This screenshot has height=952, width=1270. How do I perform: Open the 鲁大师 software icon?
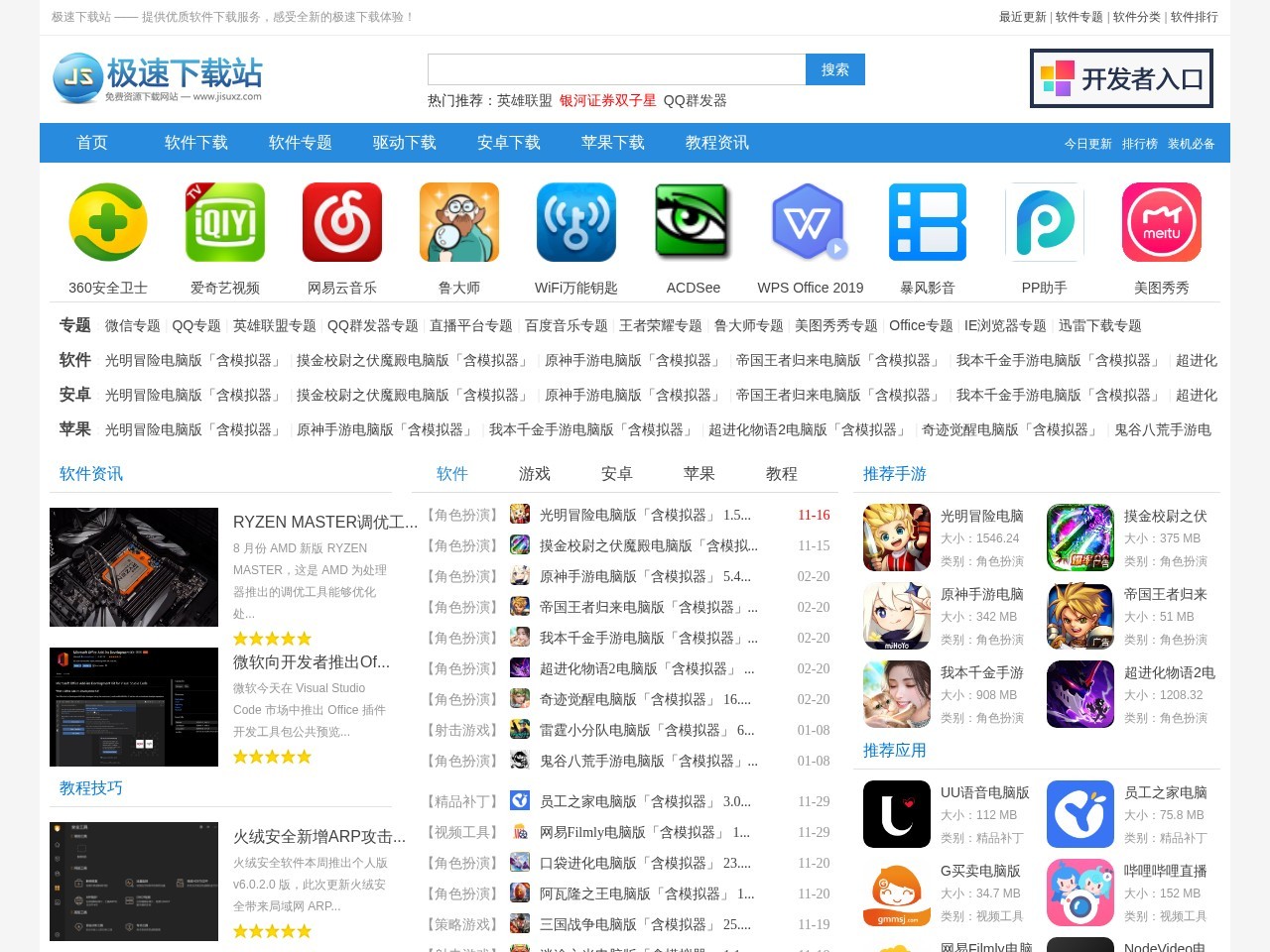(458, 221)
